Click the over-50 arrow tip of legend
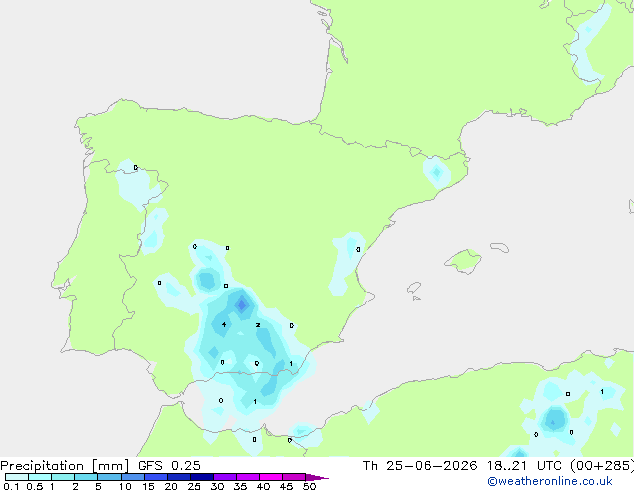The height and width of the screenshot is (490, 634). [317, 477]
